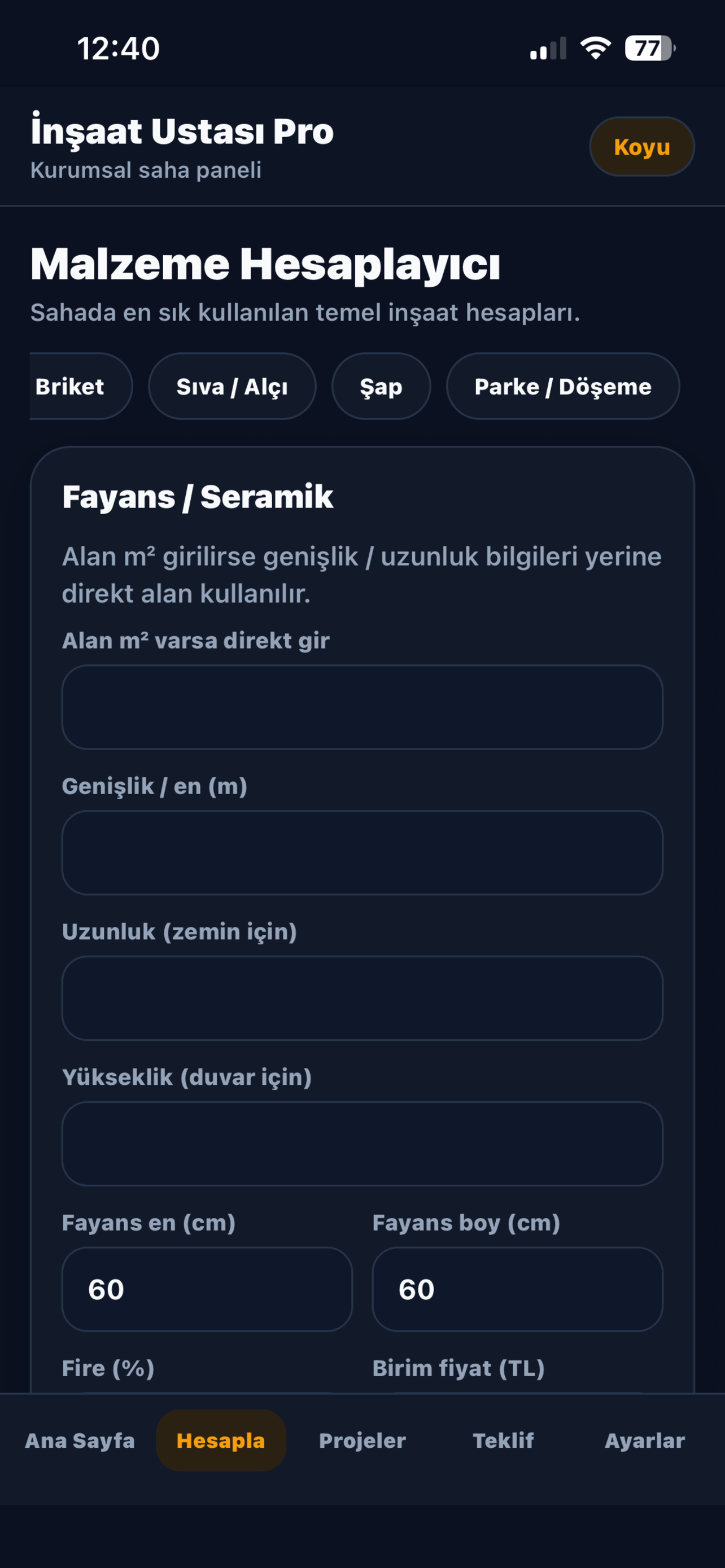This screenshot has height=1568, width=725.
Task: Focus the Alan m² input field
Action: click(362, 707)
